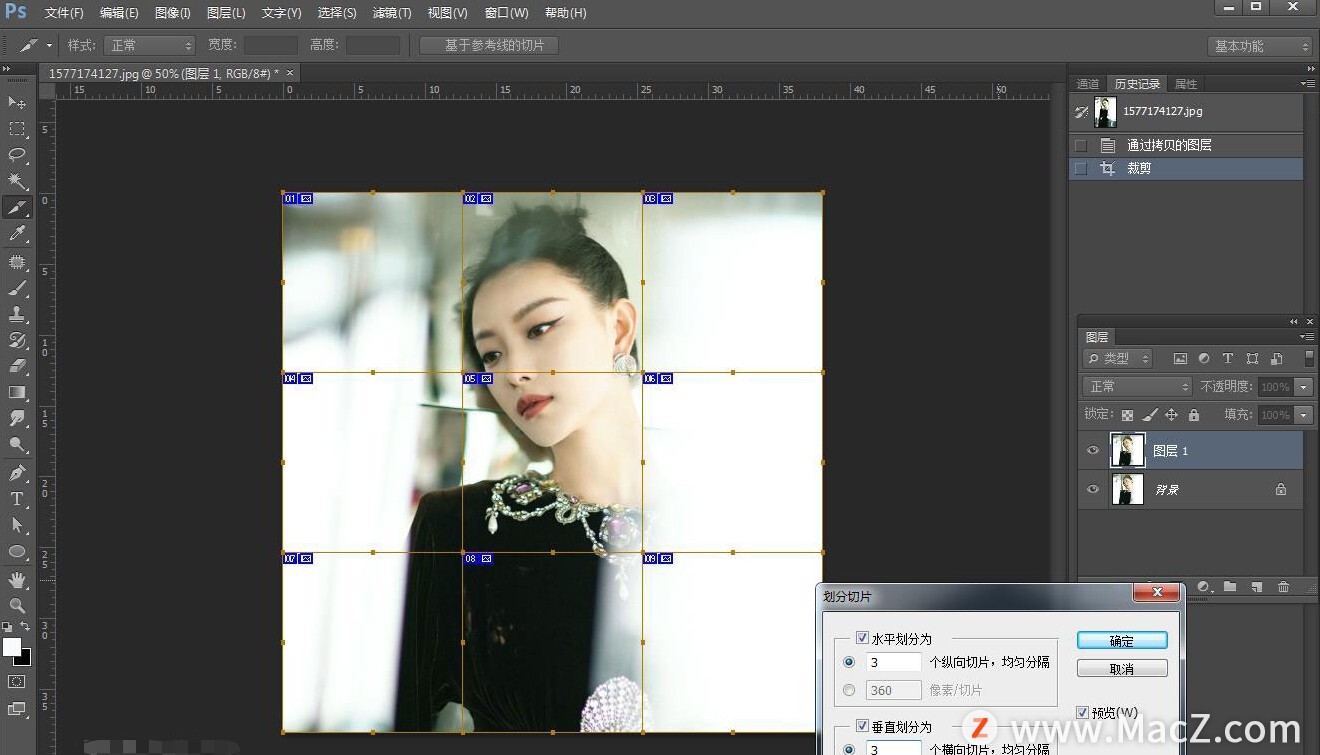Open Layers panel flyout menu
The width and height of the screenshot is (1320, 755).
[1308, 337]
